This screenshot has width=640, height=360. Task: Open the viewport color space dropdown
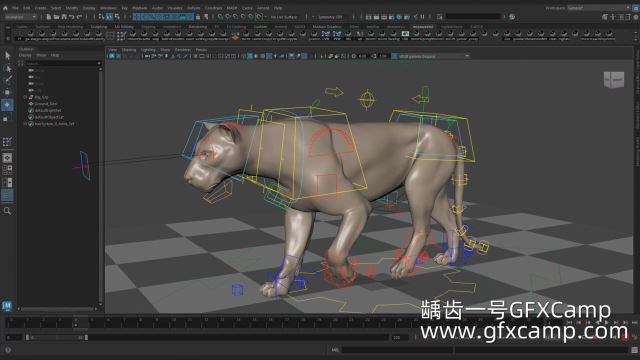click(431, 56)
